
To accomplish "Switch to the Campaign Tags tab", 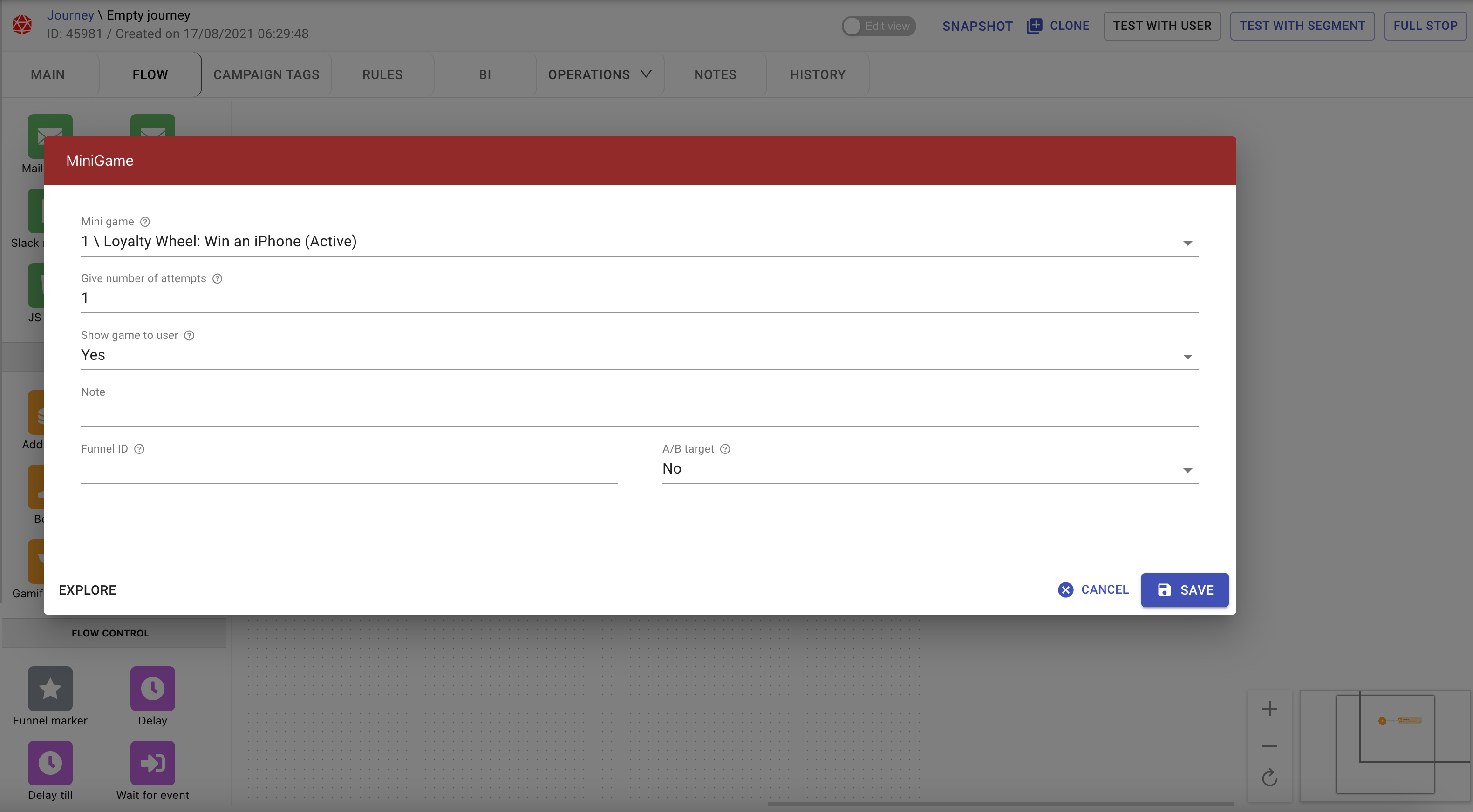I will click(266, 75).
